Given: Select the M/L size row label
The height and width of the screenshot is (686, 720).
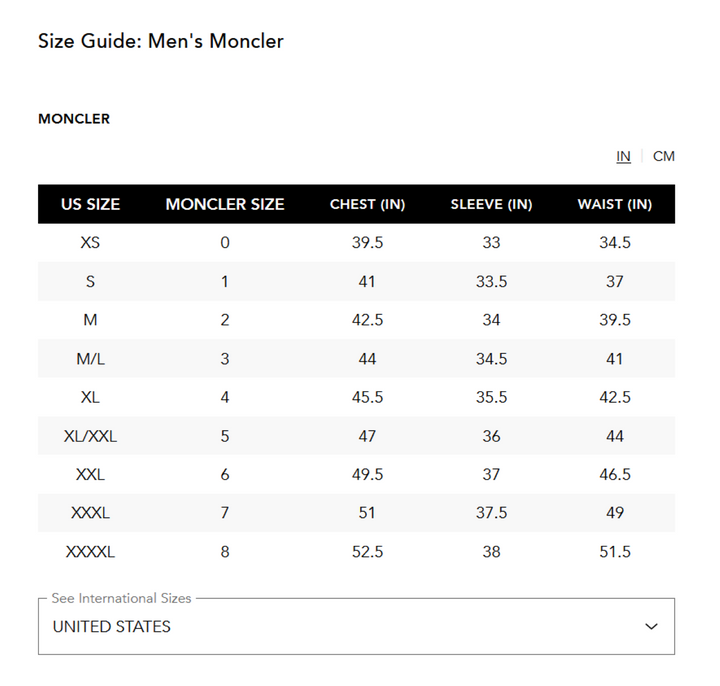Looking at the screenshot, I should [x=90, y=359].
